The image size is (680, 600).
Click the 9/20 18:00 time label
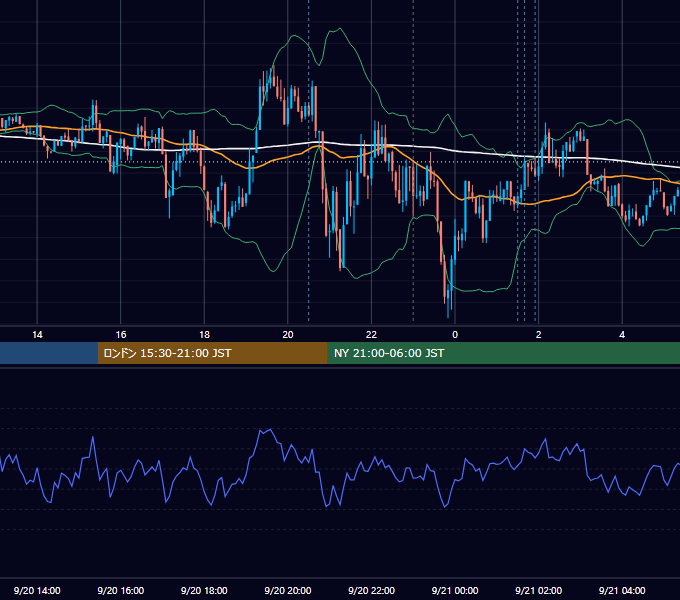point(204,590)
